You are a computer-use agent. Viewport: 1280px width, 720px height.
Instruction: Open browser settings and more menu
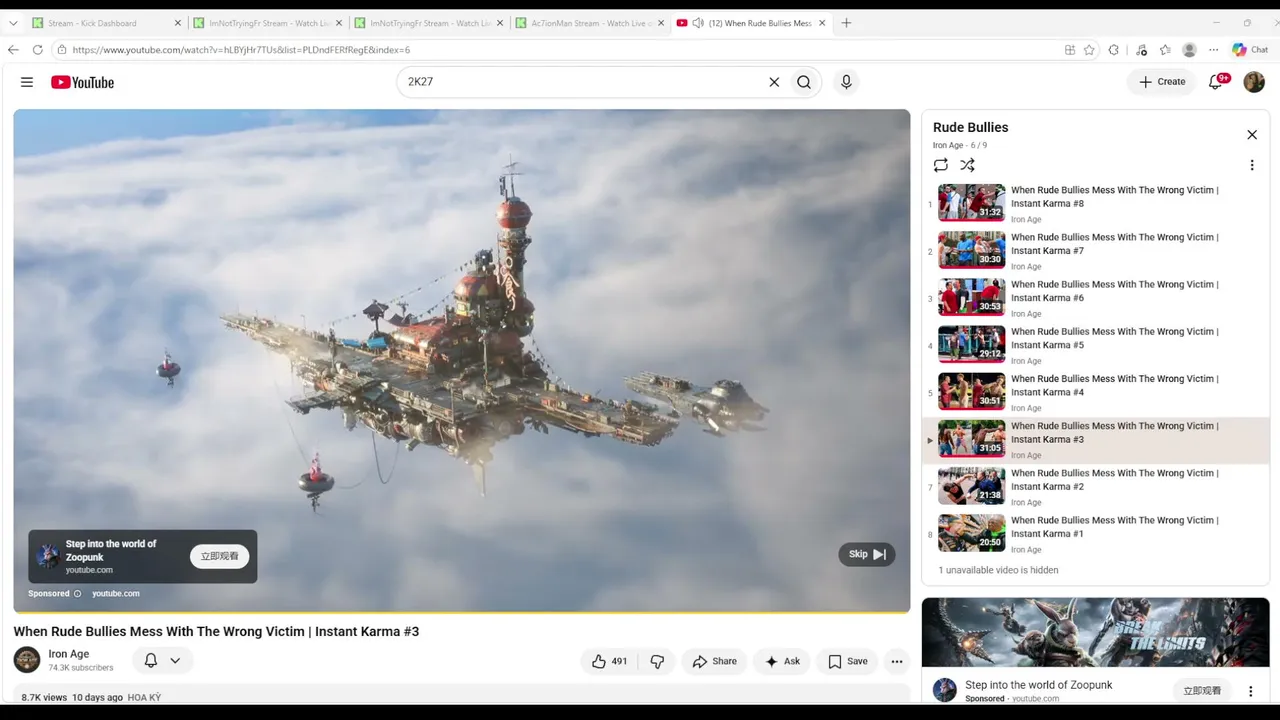pos(1214,50)
